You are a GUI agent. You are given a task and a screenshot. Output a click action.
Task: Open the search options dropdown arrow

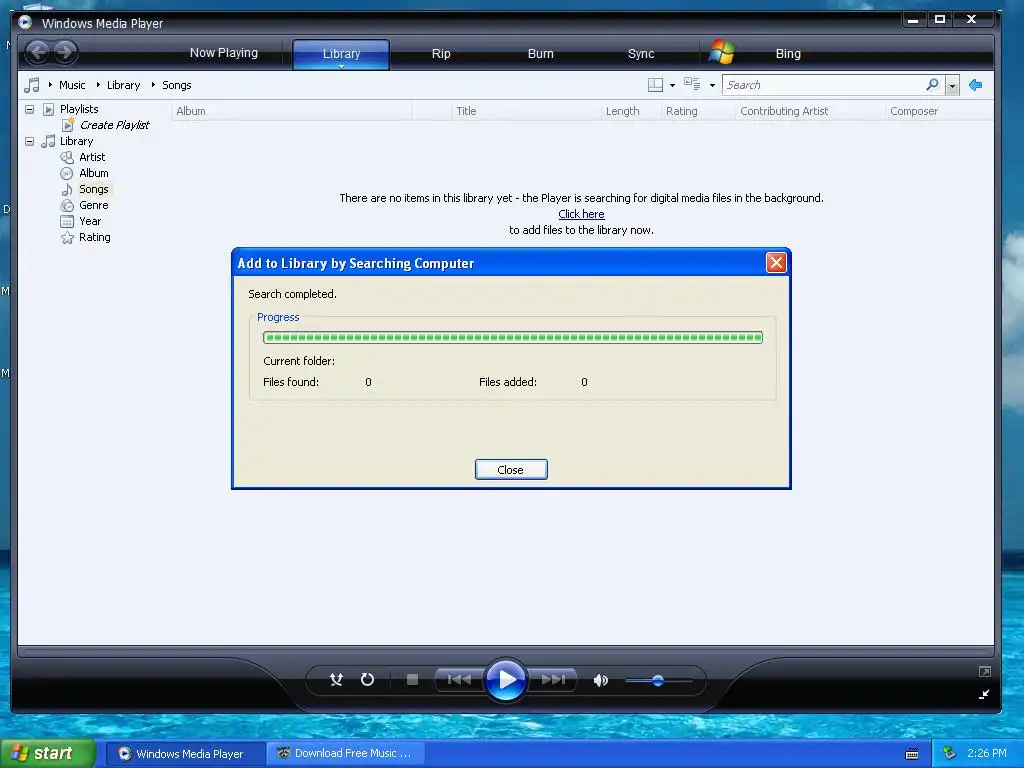[952, 86]
